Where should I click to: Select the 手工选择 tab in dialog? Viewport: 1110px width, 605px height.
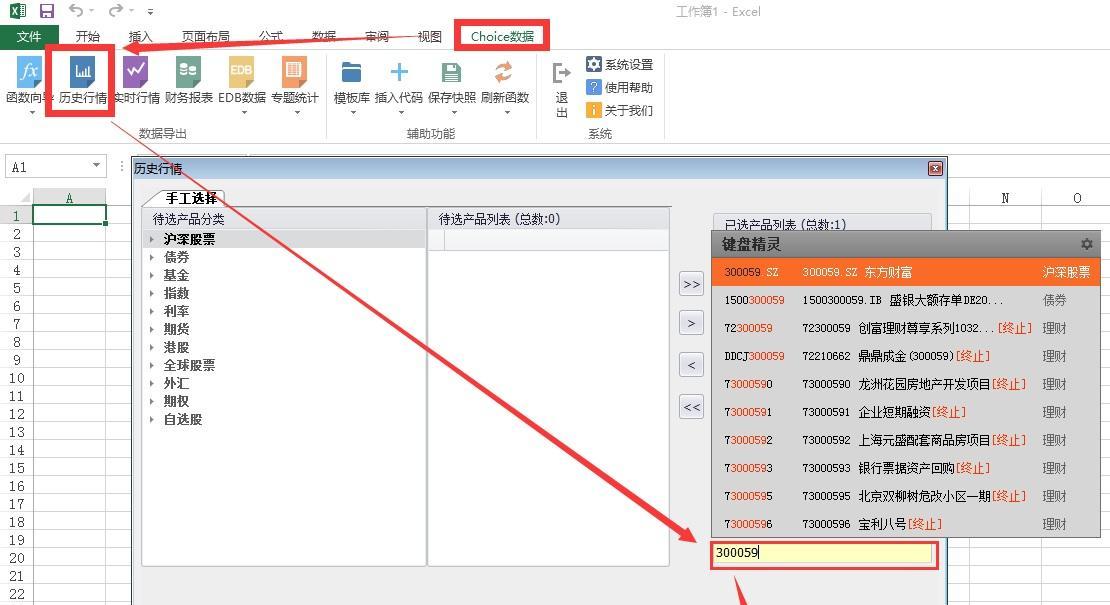click(190, 198)
